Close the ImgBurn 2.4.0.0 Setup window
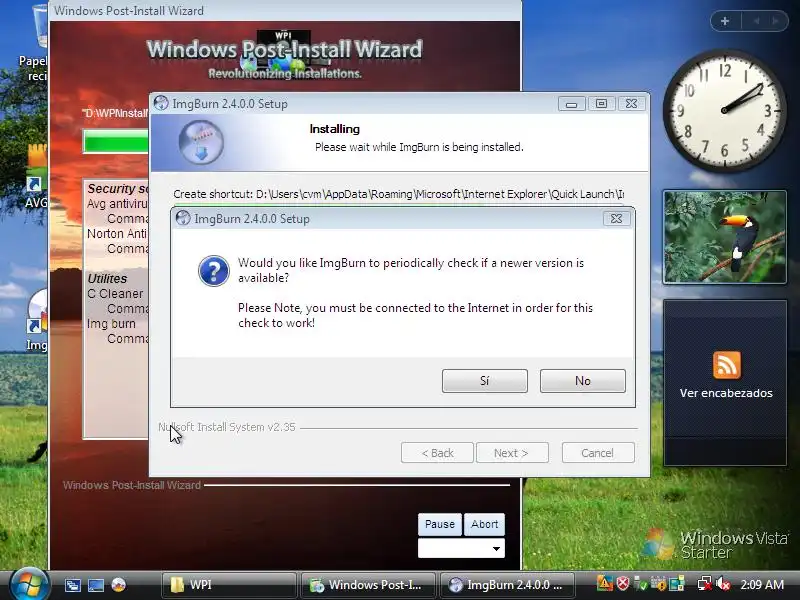Screen dimensions: 800x600 [x=631, y=104]
